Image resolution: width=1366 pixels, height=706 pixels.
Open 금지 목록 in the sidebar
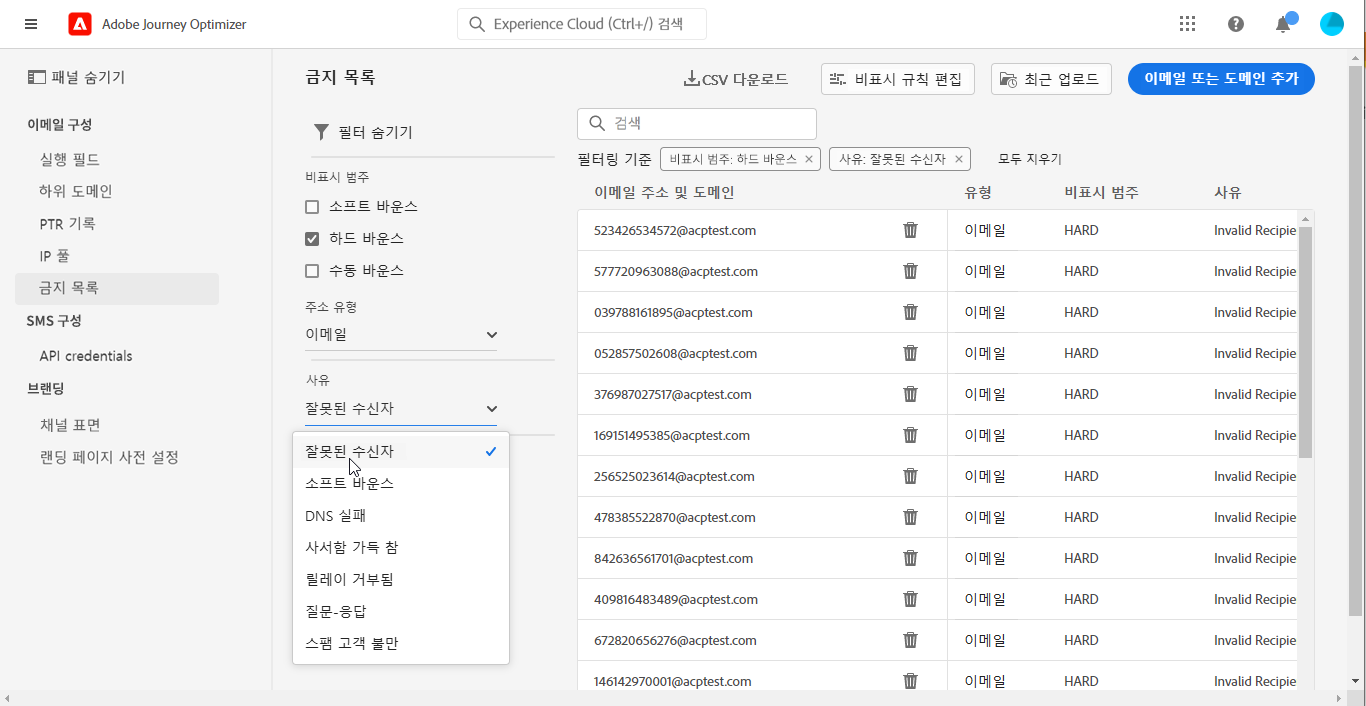(x=117, y=288)
